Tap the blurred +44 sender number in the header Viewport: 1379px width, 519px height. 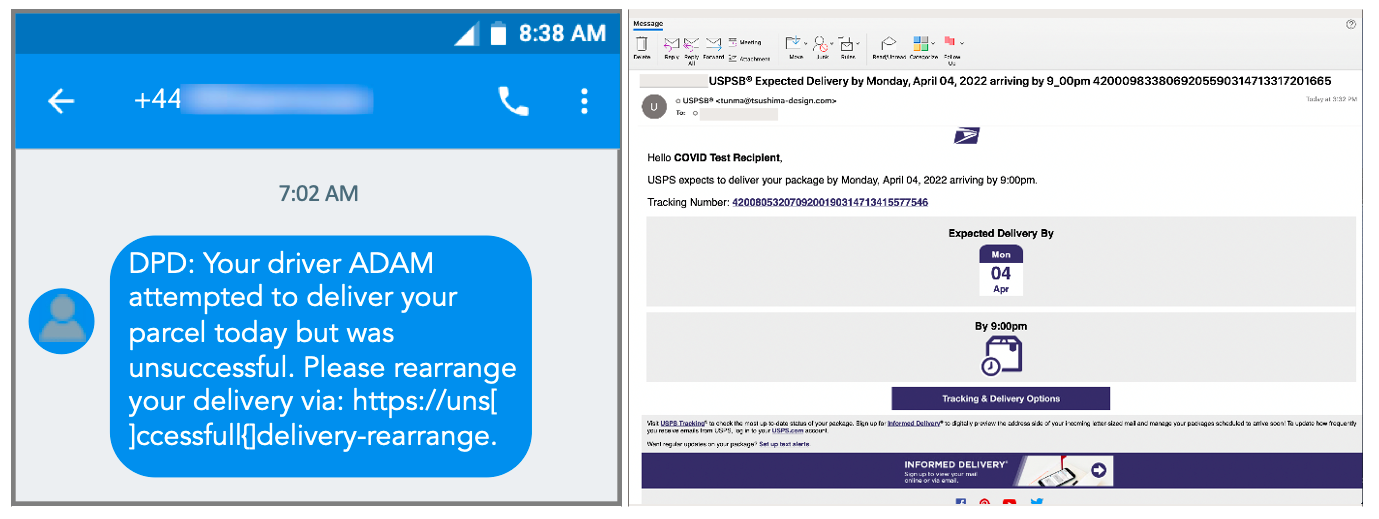click(x=253, y=100)
